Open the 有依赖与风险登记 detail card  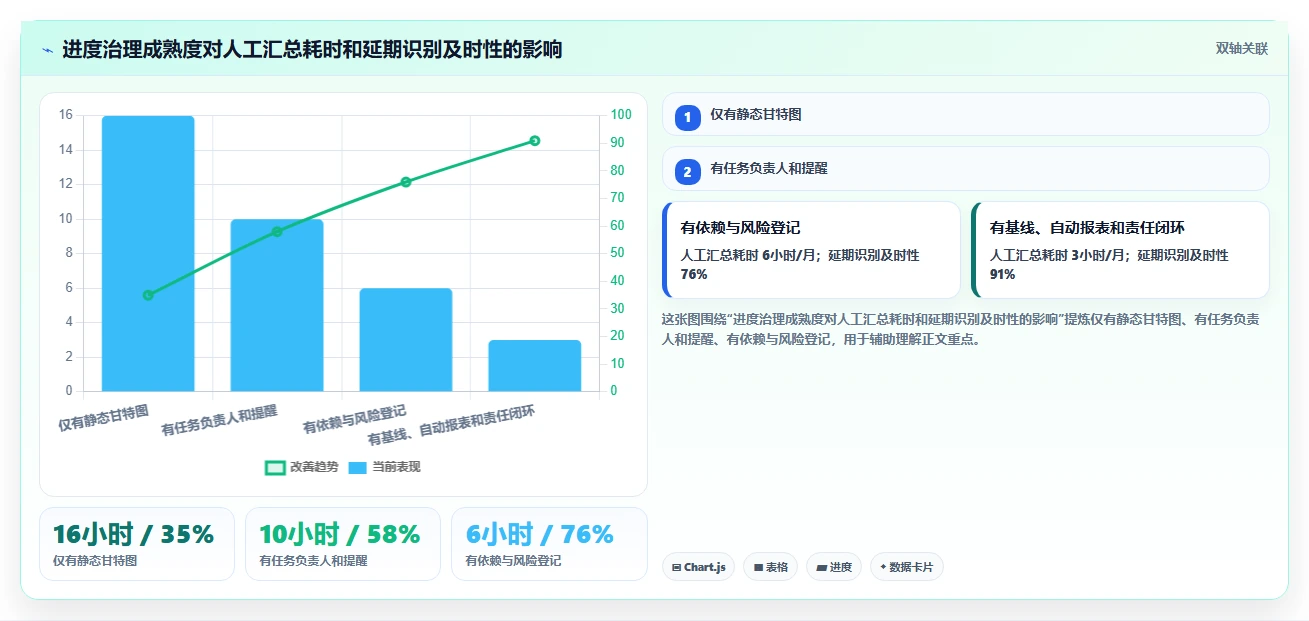811,250
